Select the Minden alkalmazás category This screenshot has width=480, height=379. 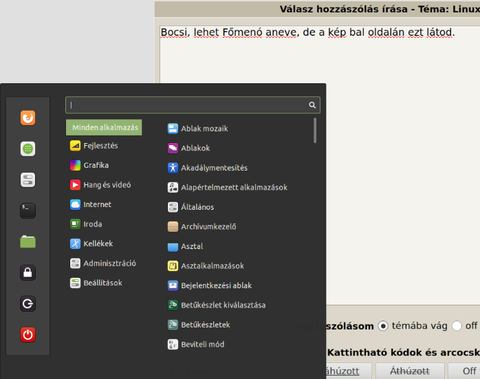104,127
